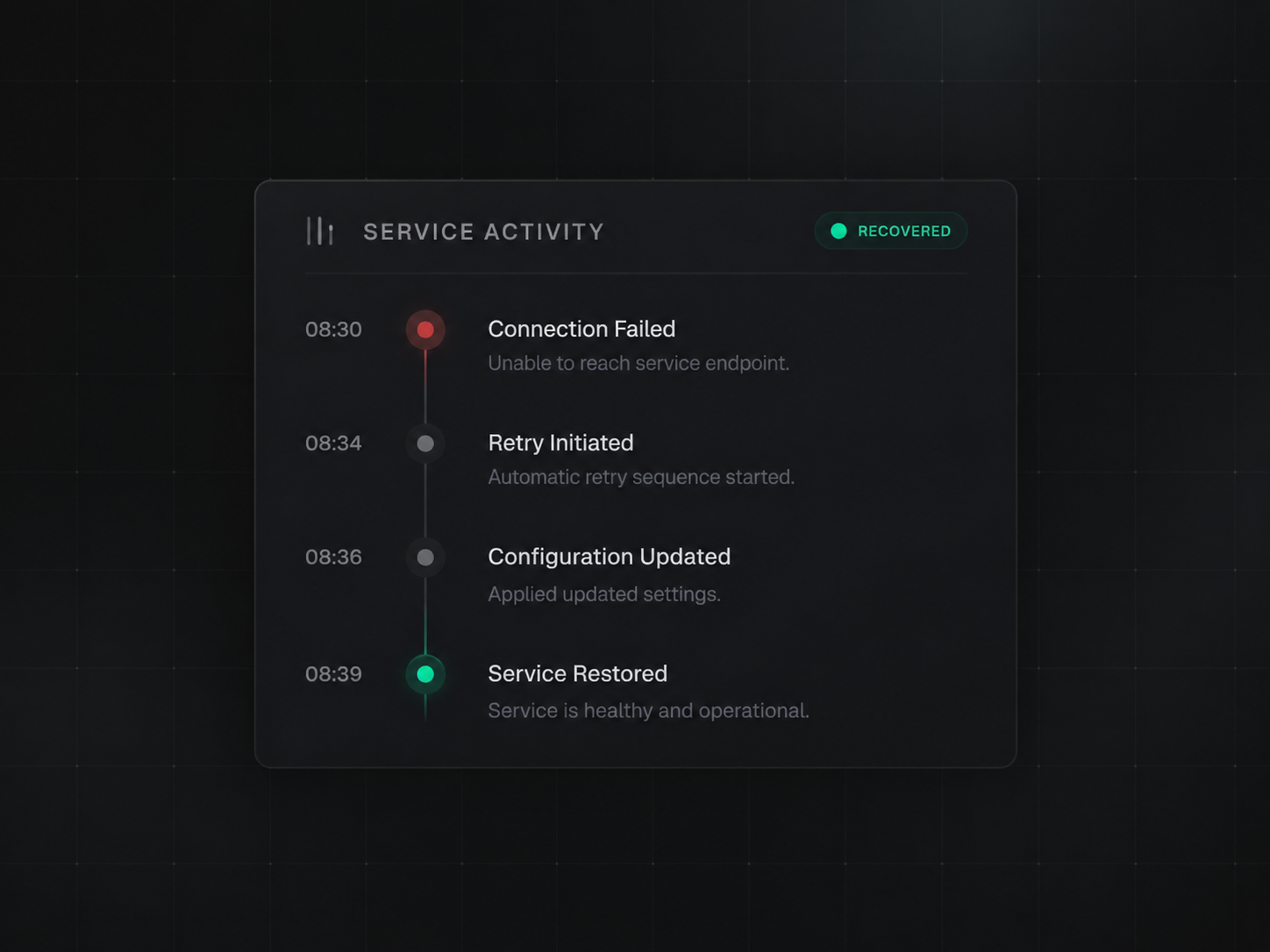Select the gray Retry Initiated timeline marker
Viewport: 1270px width, 952px height.
425,444
